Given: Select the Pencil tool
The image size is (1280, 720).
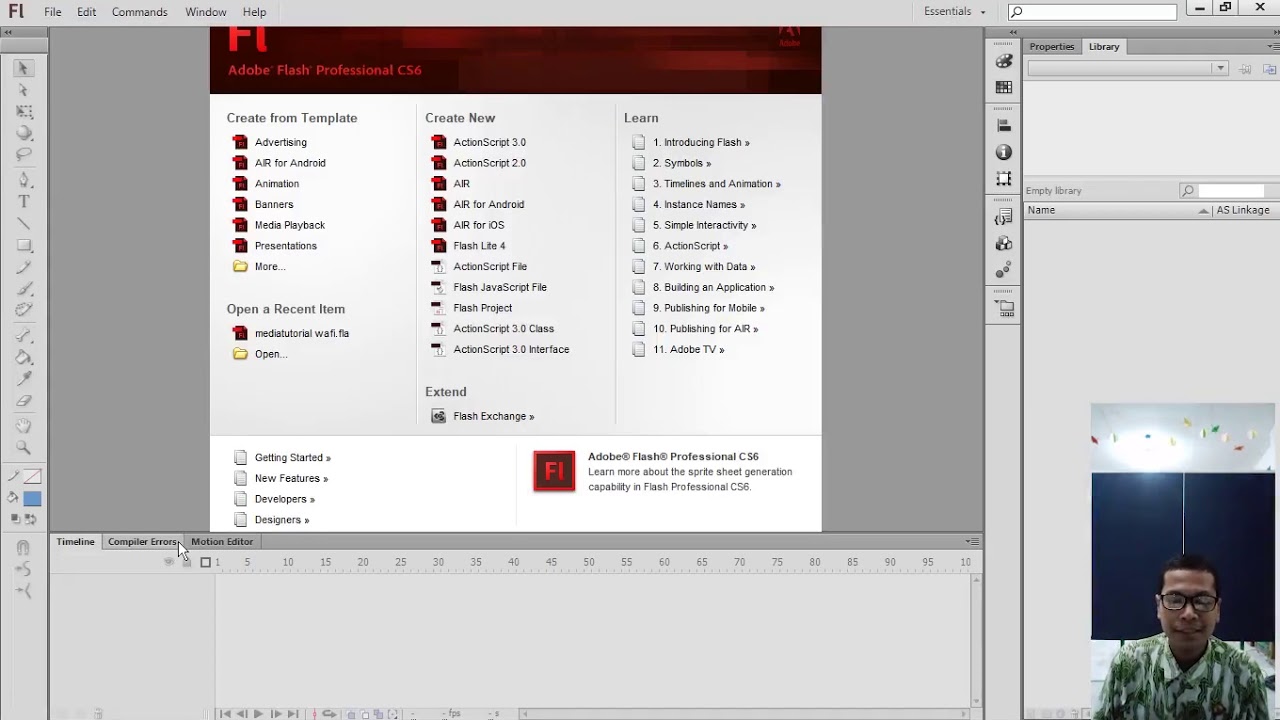Looking at the screenshot, I should tap(24, 268).
